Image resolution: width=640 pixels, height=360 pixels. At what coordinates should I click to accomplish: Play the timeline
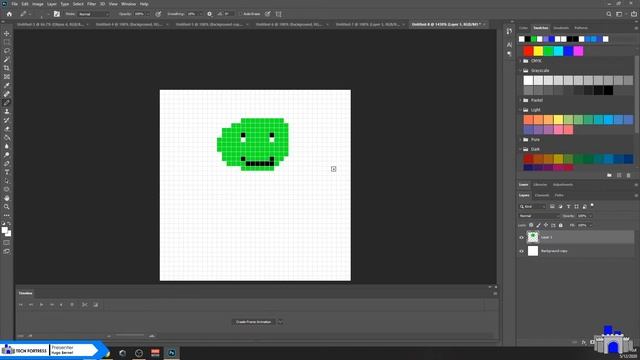41,304
